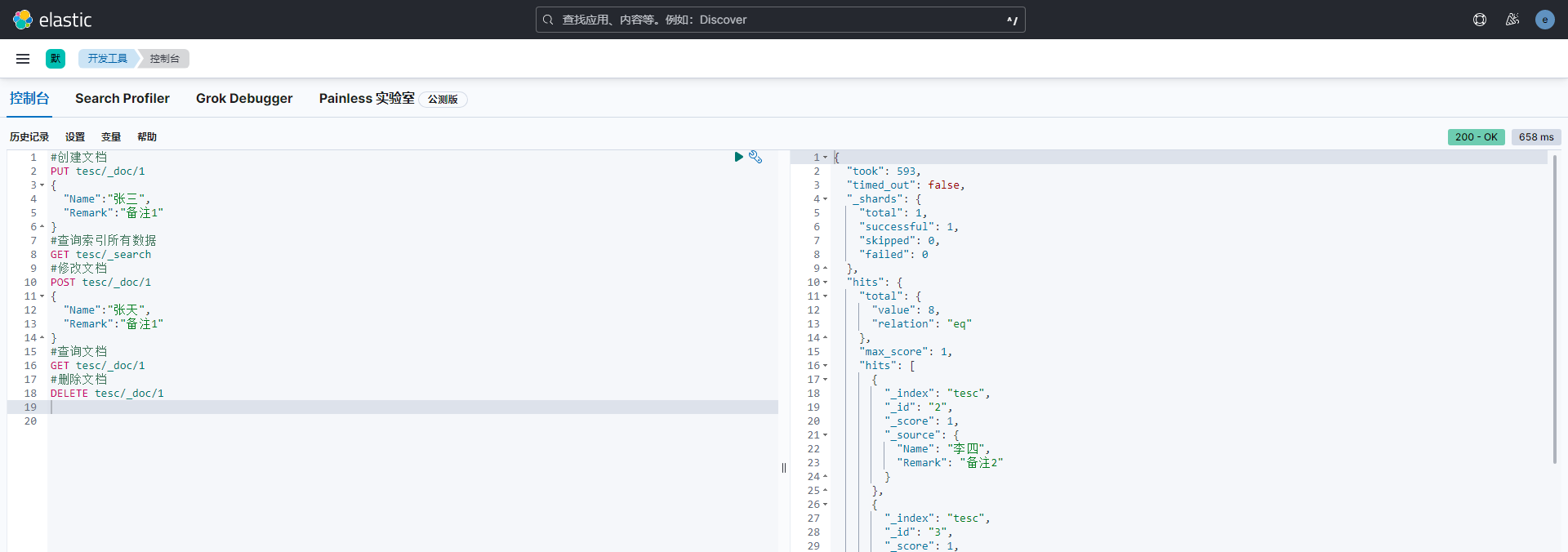Viewport: 1568px width, 552px height.
Task: Open the wrench request options icon
Action: 755,157
